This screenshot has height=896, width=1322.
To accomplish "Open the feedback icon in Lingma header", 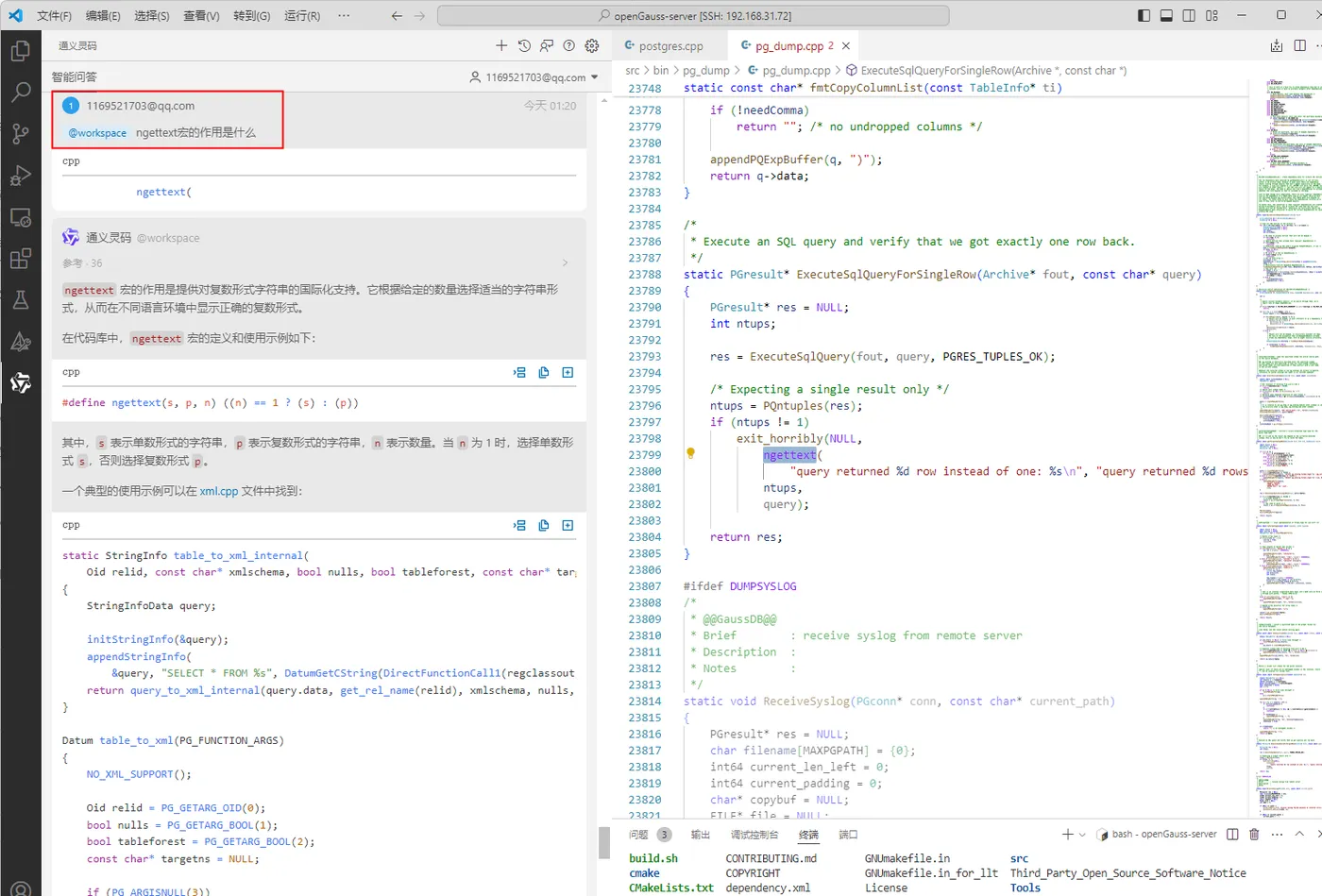I will [x=547, y=45].
